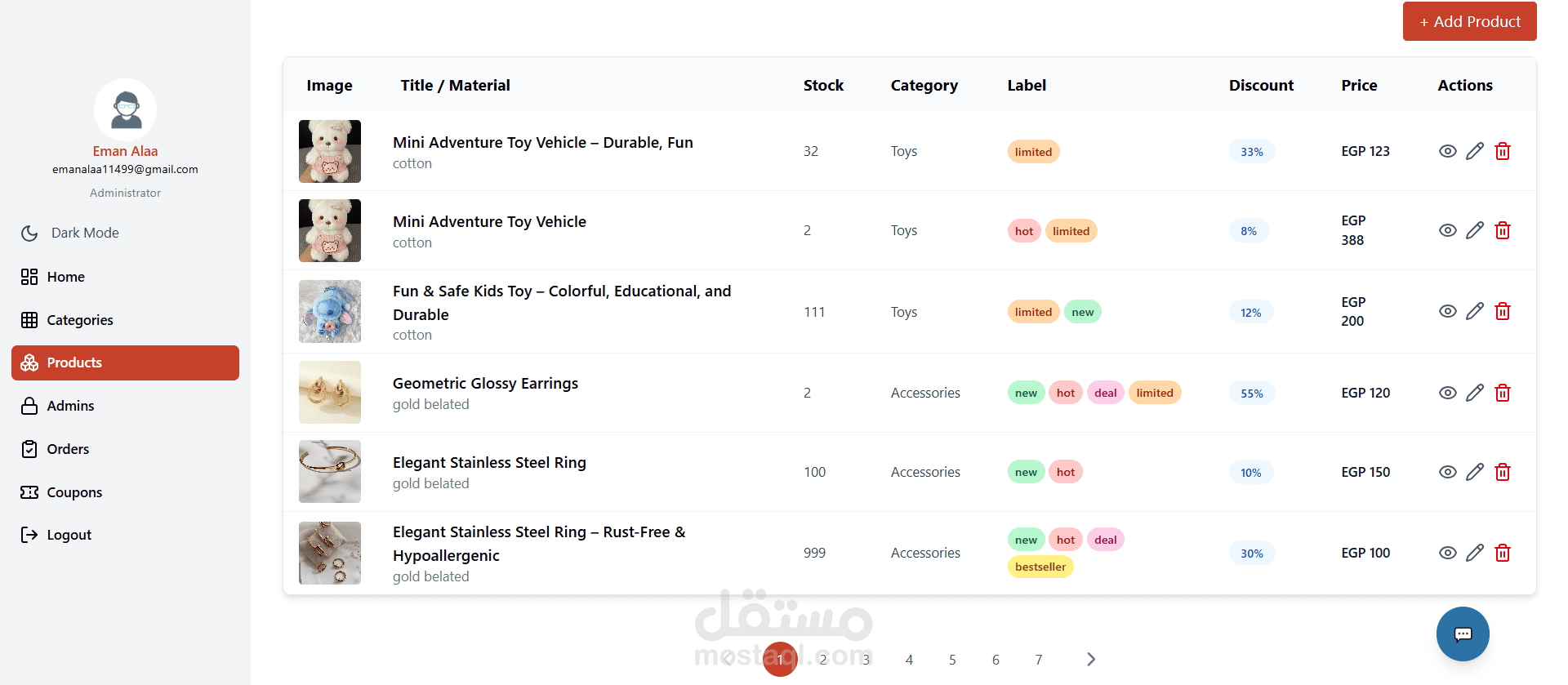
Task: Go to page 7 in pagination
Action: [x=1039, y=659]
